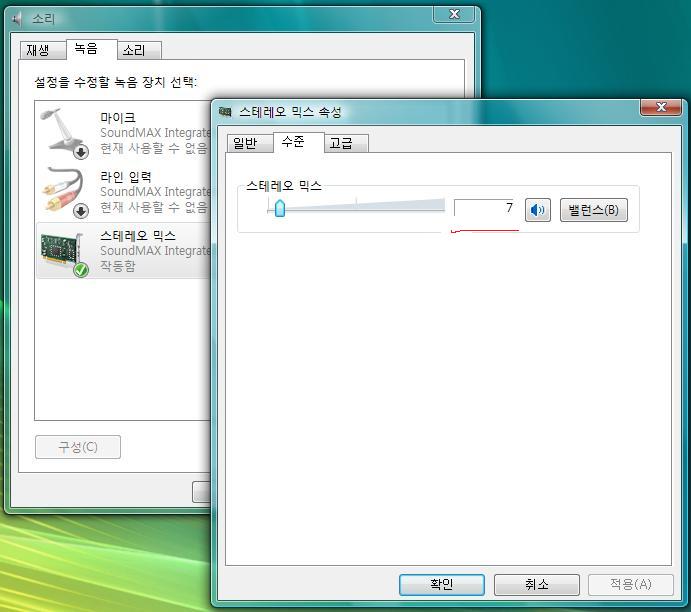Click the 적용(A) apply button
The width and height of the screenshot is (691, 612).
(x=631, y=584)
